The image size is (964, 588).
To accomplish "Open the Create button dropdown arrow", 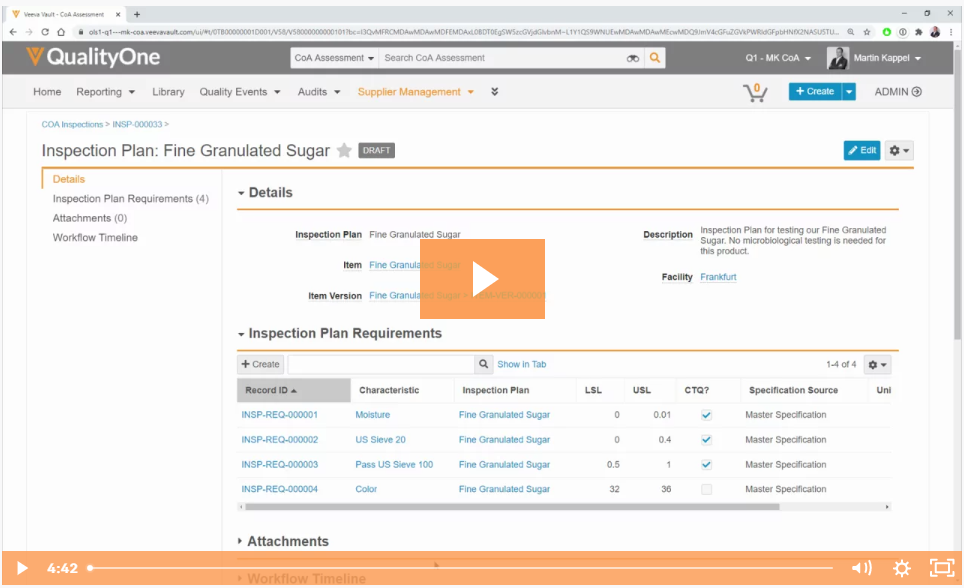I will [x=848, y=92].
